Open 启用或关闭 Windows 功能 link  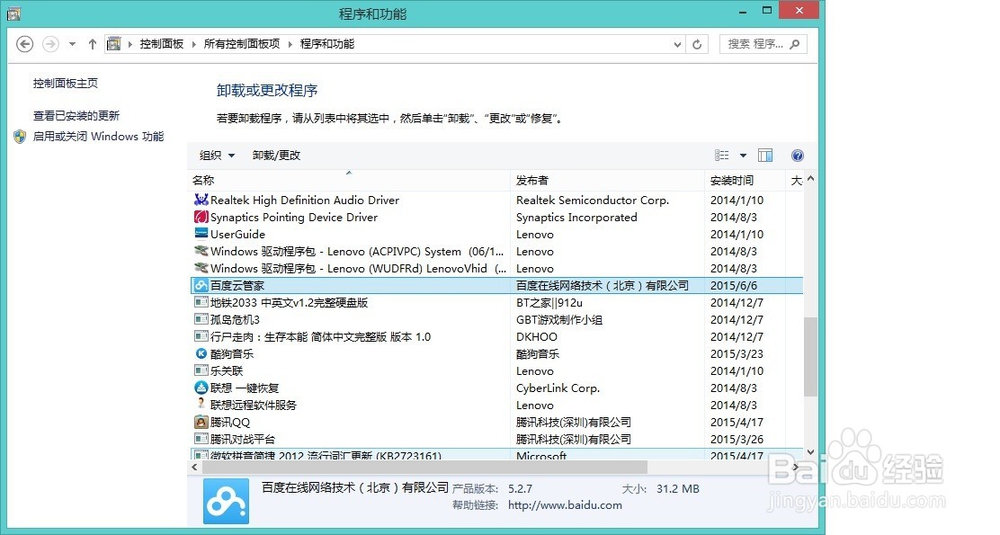pyautogui.click(x=98, y=136)
